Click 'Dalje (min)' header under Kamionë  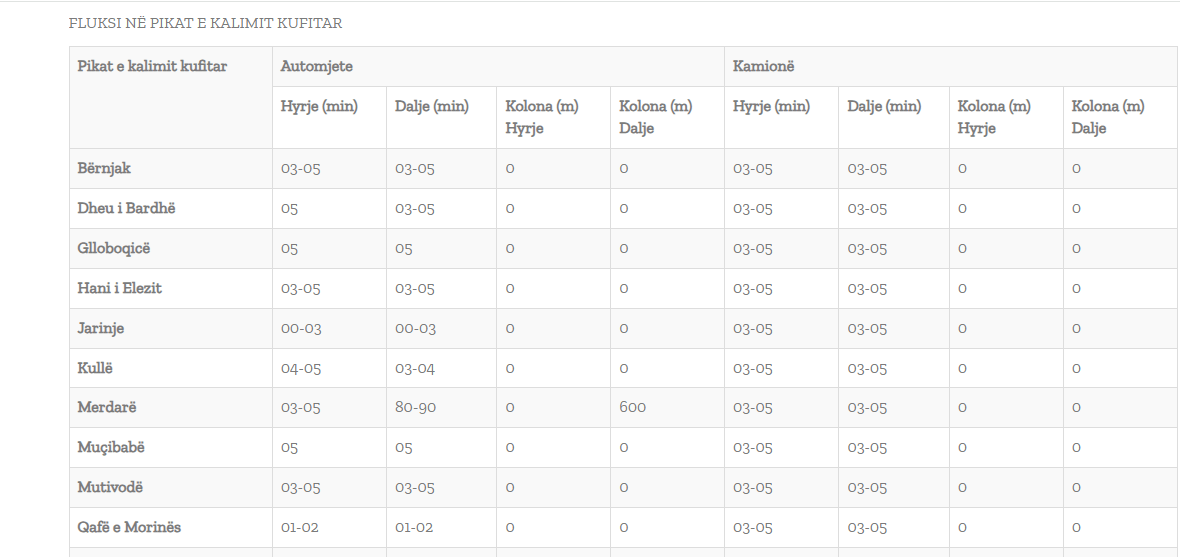coord(884,106)
